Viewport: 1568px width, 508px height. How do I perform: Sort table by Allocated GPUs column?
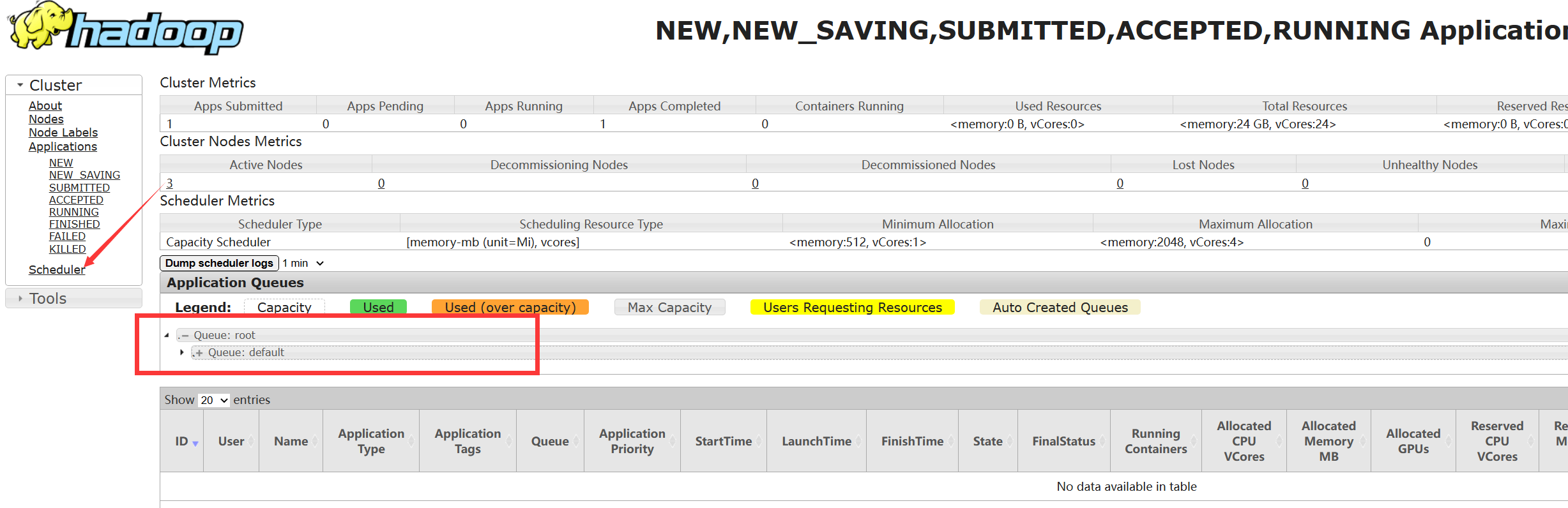click(x=1413, y=441)
